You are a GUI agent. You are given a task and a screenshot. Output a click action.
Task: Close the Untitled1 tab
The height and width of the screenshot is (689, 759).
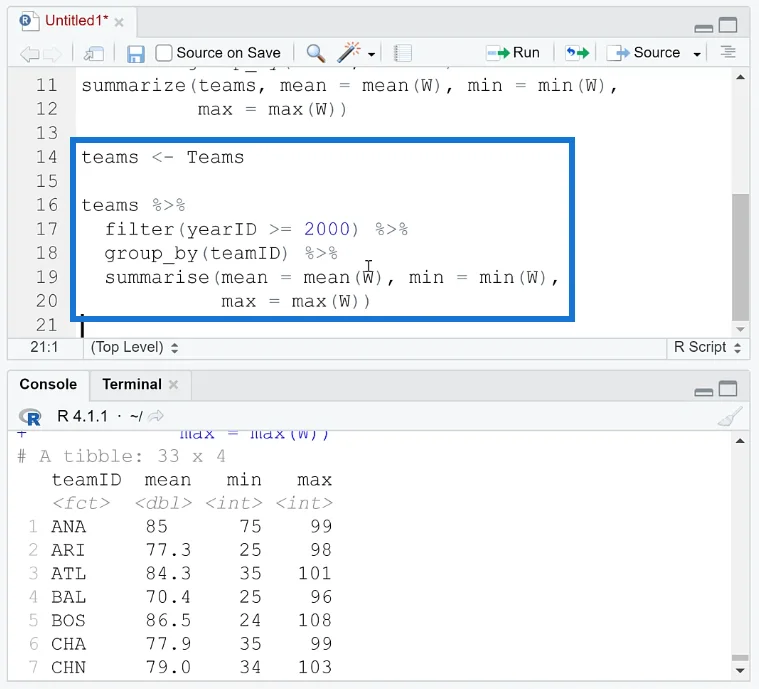tap(119, 22)
